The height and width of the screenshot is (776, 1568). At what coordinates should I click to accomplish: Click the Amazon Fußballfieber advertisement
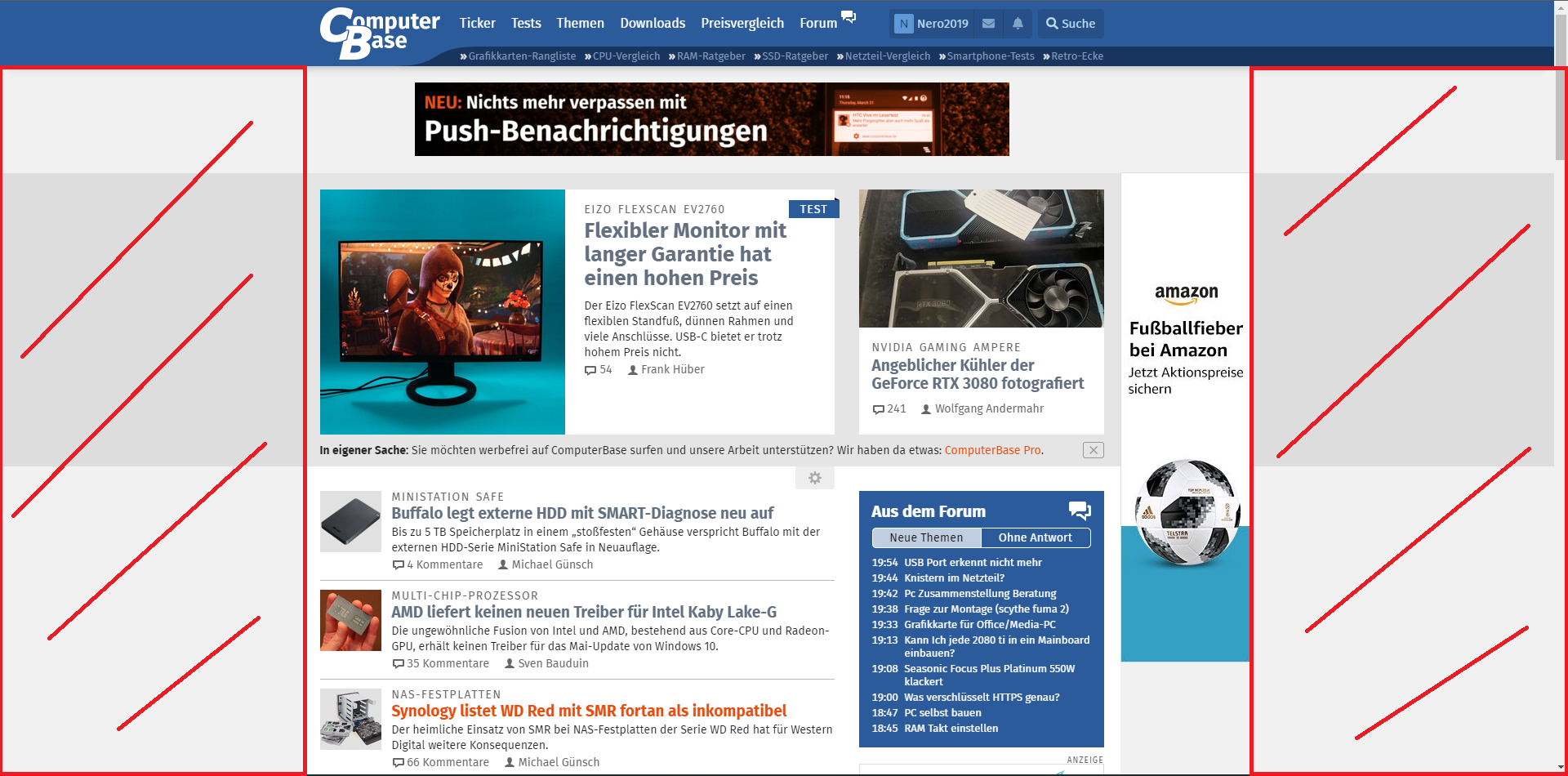pos(1185,417)
